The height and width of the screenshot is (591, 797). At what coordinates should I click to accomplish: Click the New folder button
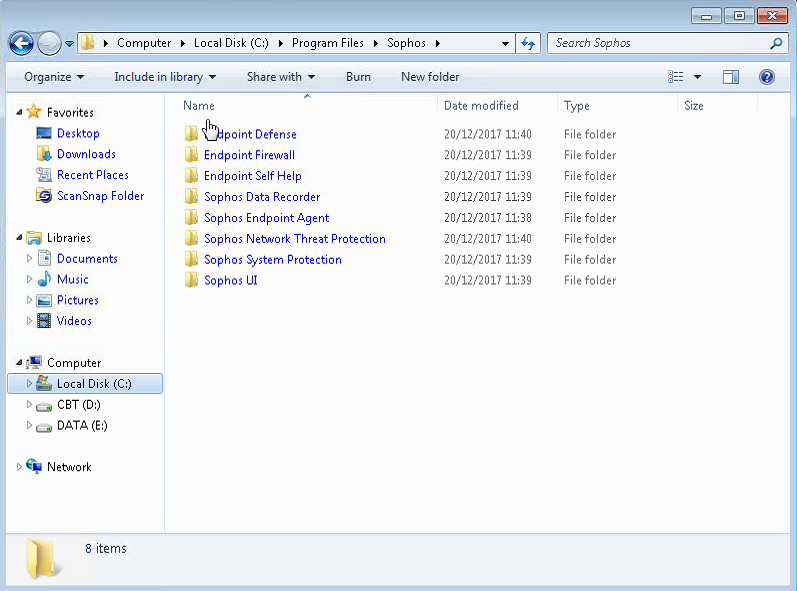point(430,77)
